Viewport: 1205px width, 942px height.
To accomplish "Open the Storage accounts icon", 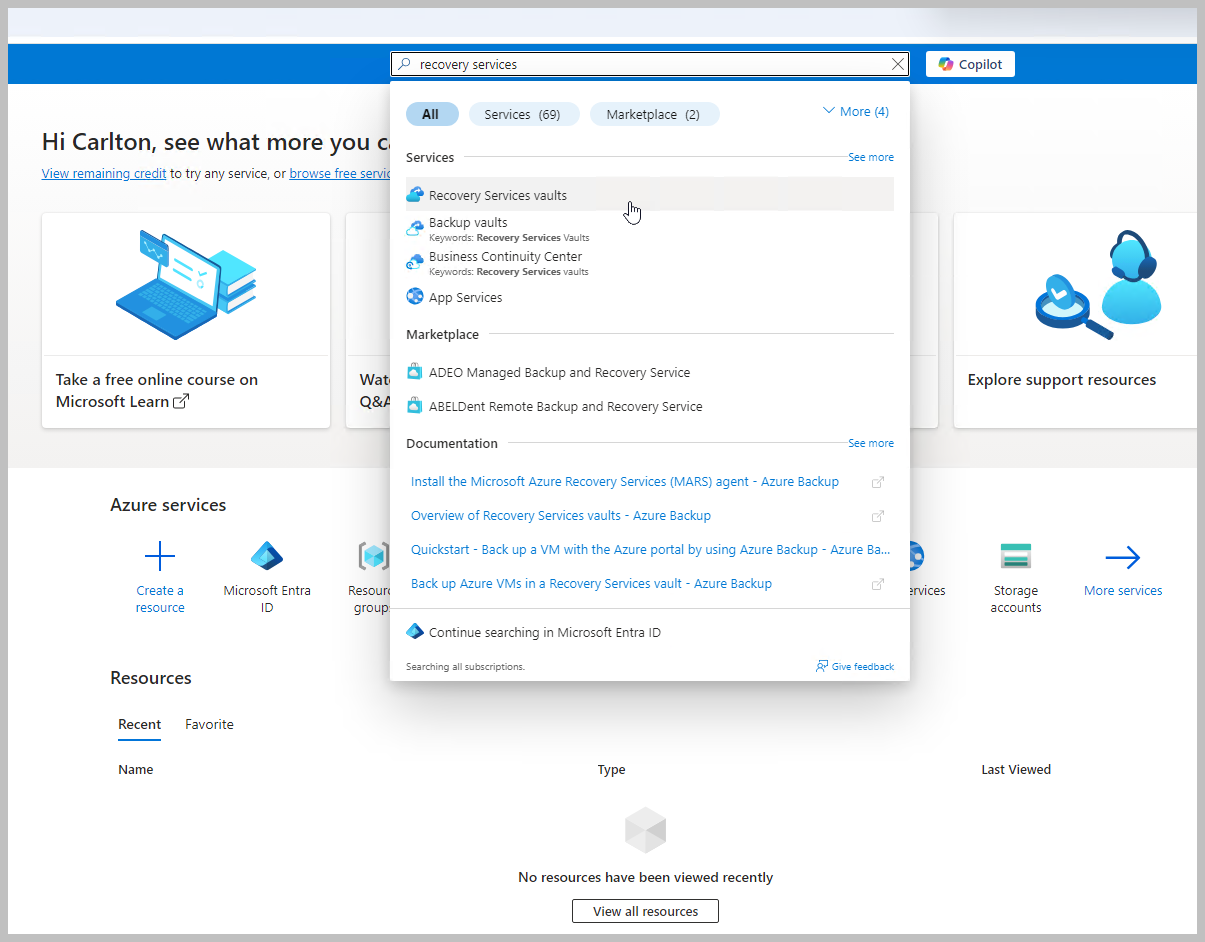I will pyautogui.click(x=1016, y=557).
